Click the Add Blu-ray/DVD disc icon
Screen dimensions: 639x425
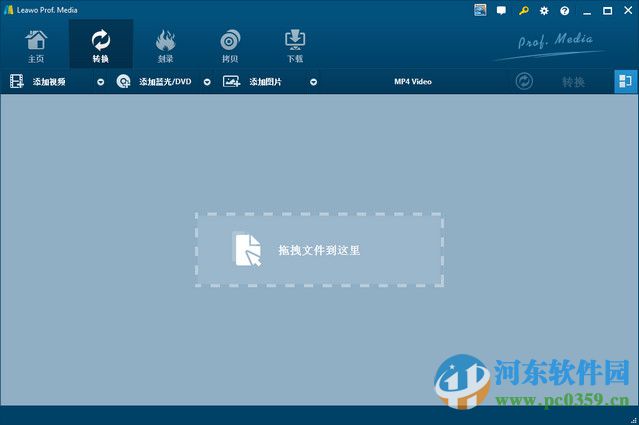[123, 81]
